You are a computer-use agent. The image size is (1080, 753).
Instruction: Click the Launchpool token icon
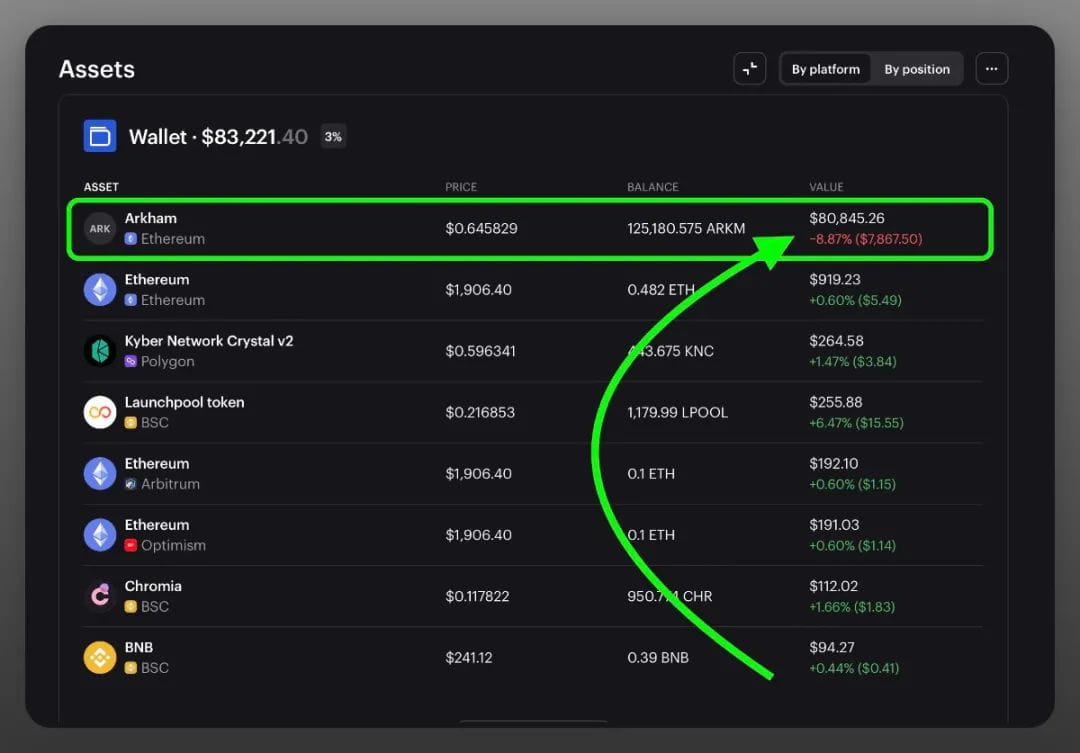click(100, 413)
